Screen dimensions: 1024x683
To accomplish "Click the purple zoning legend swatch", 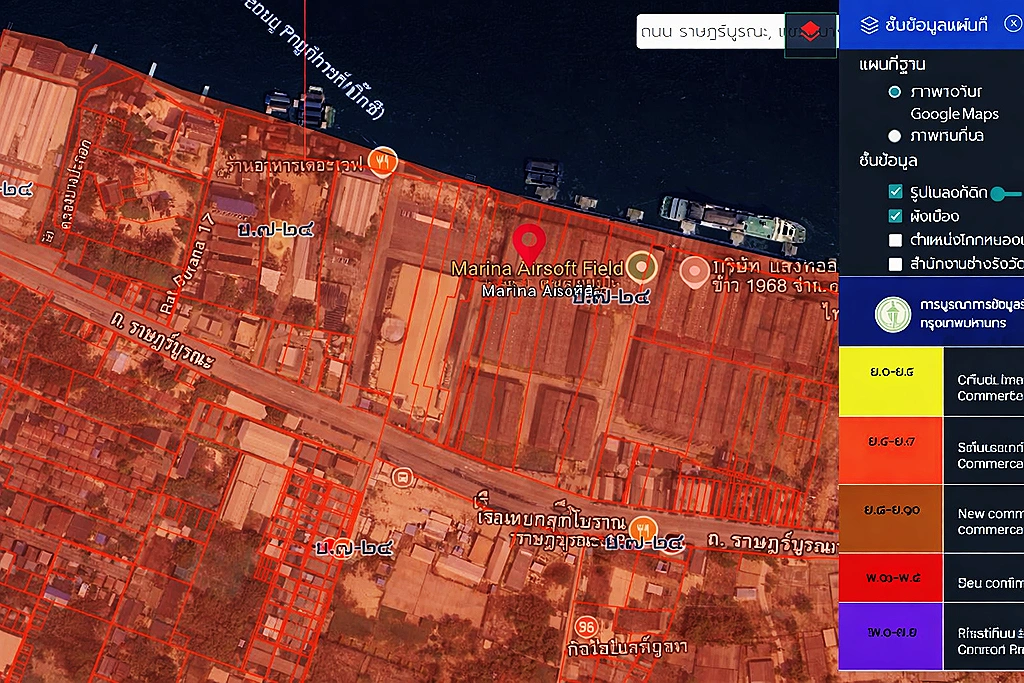I will [890, 636].
